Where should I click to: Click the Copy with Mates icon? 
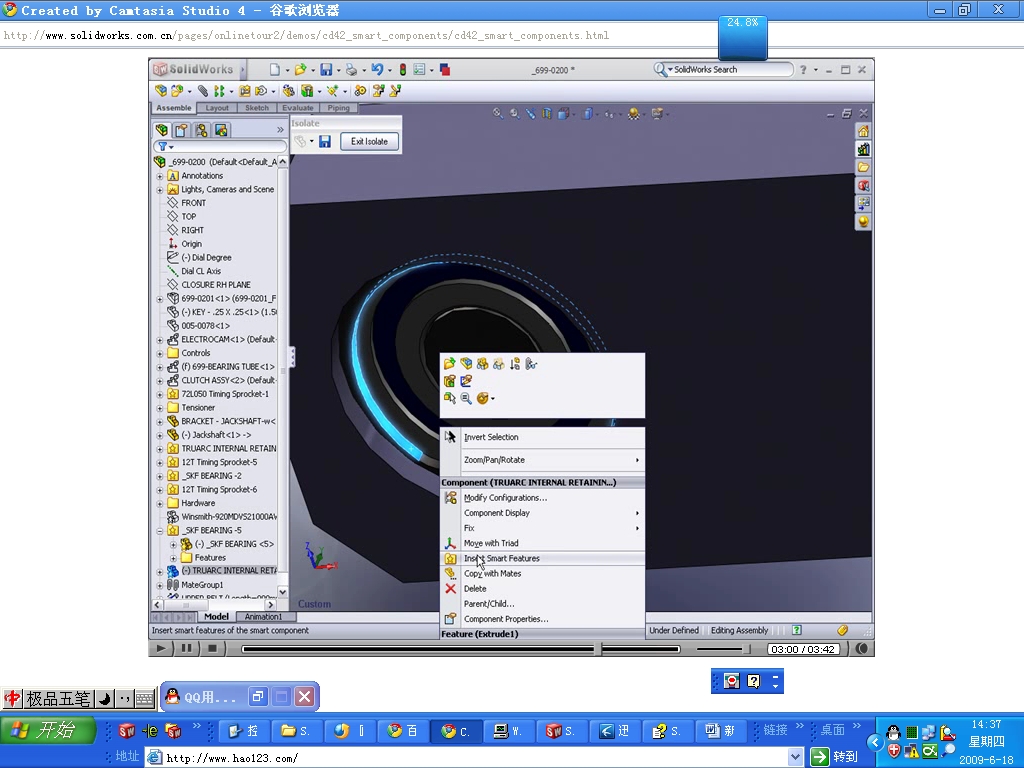[x=451, y=573]
